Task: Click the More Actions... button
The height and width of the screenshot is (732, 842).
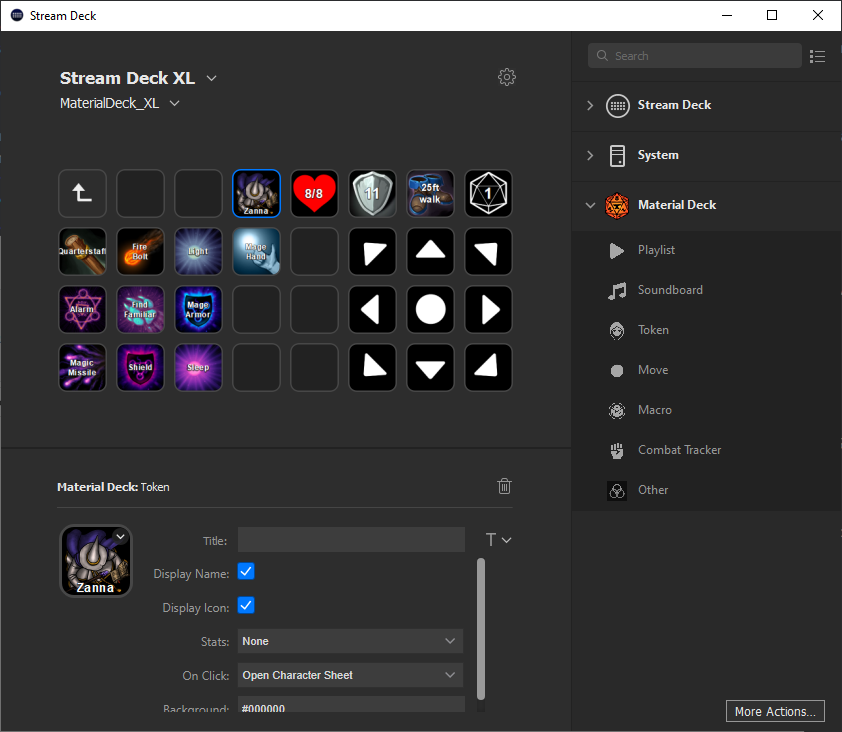Action: (775, 711)
